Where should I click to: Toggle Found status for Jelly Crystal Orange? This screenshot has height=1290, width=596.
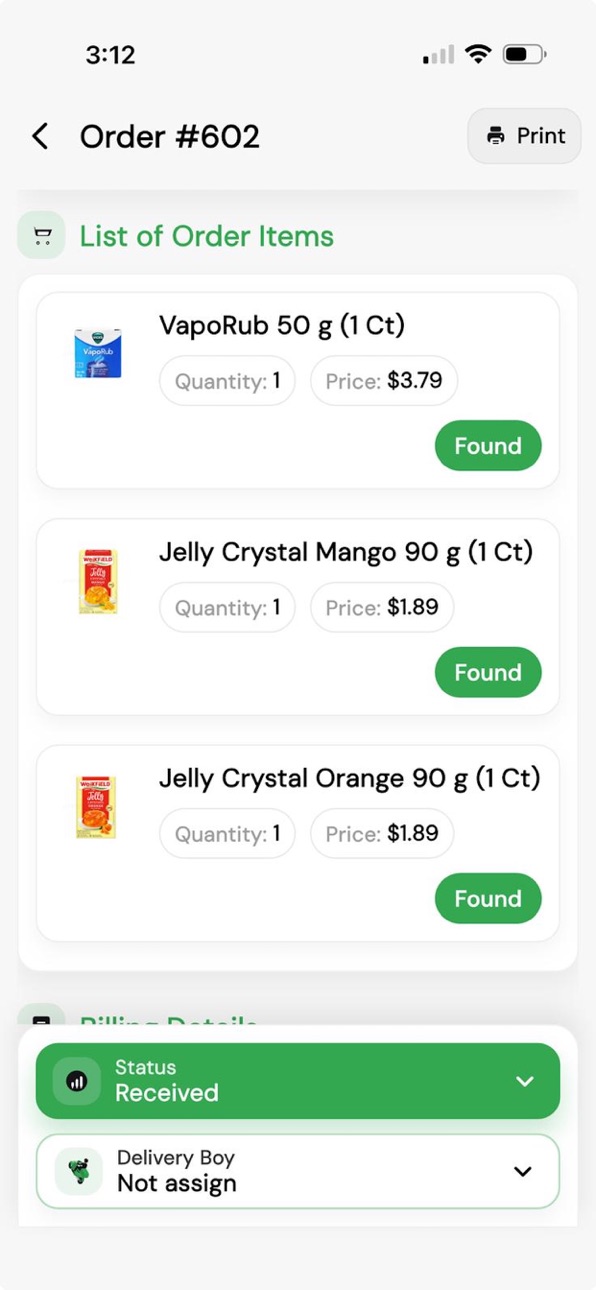click(x=488, y=899)
